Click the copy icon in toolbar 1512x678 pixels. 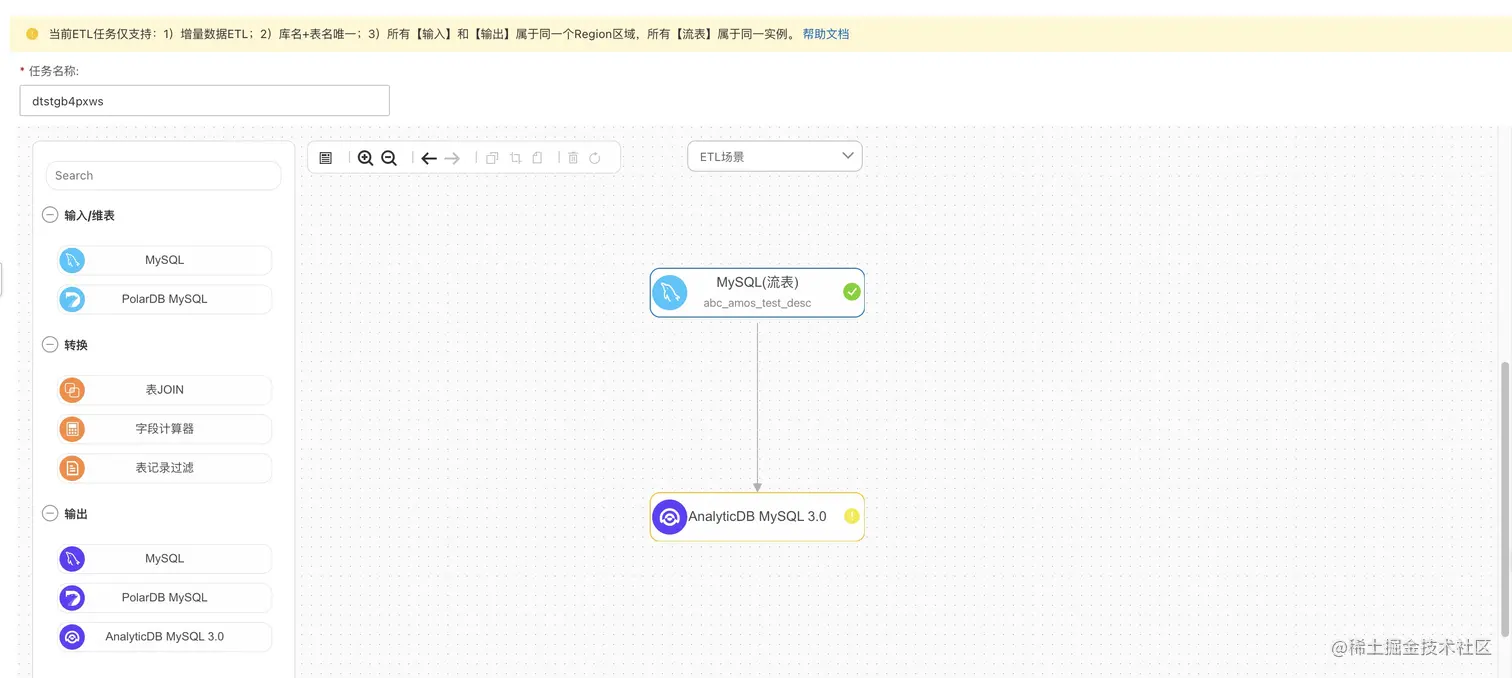coord(492,158)
